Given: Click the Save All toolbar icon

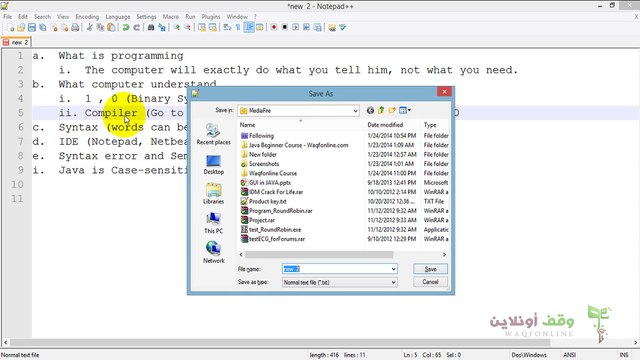Looking at the screenshot, I should pos(42,28).
